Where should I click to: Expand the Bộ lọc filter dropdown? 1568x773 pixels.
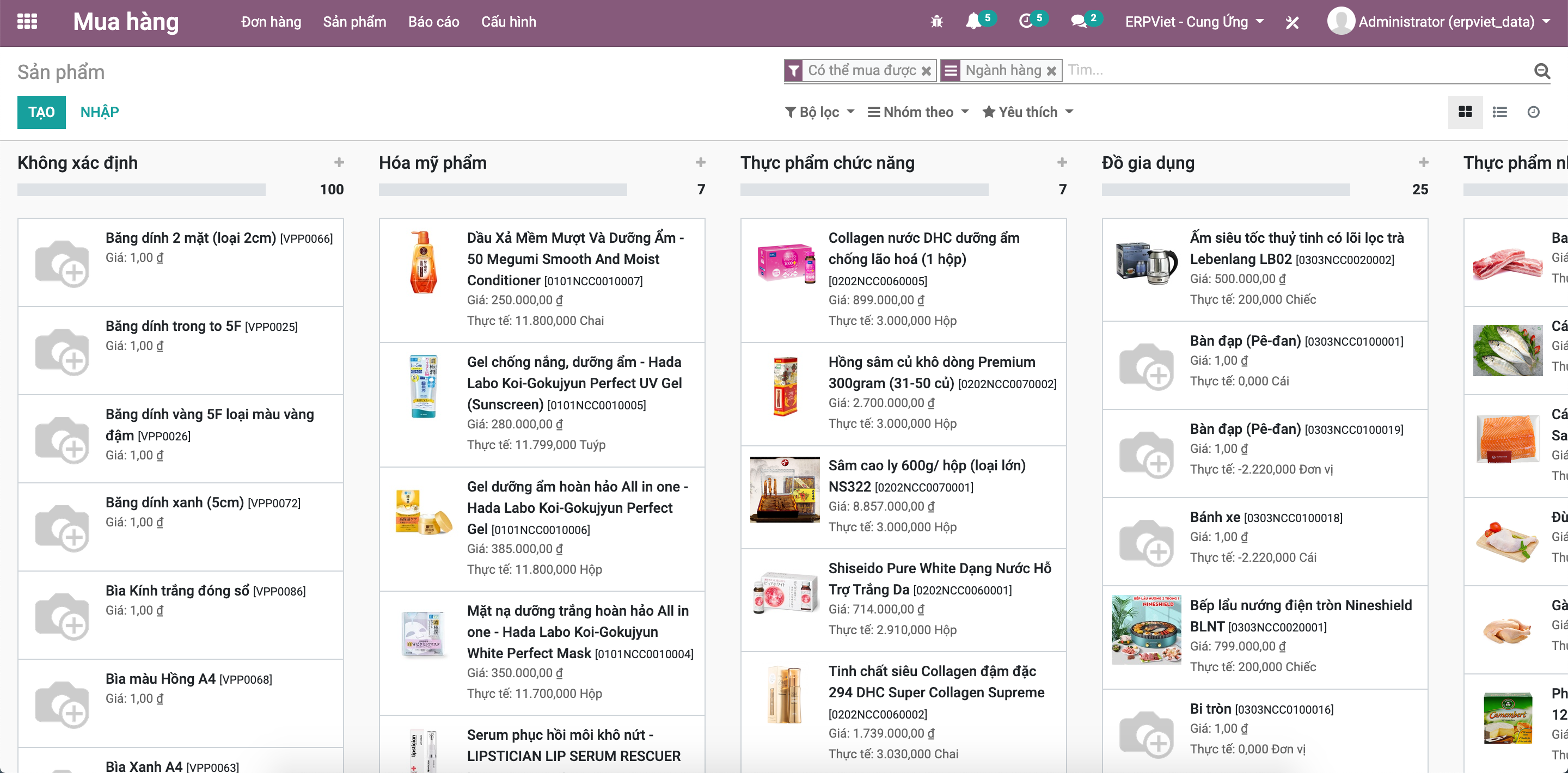click(x=820, y=112)
